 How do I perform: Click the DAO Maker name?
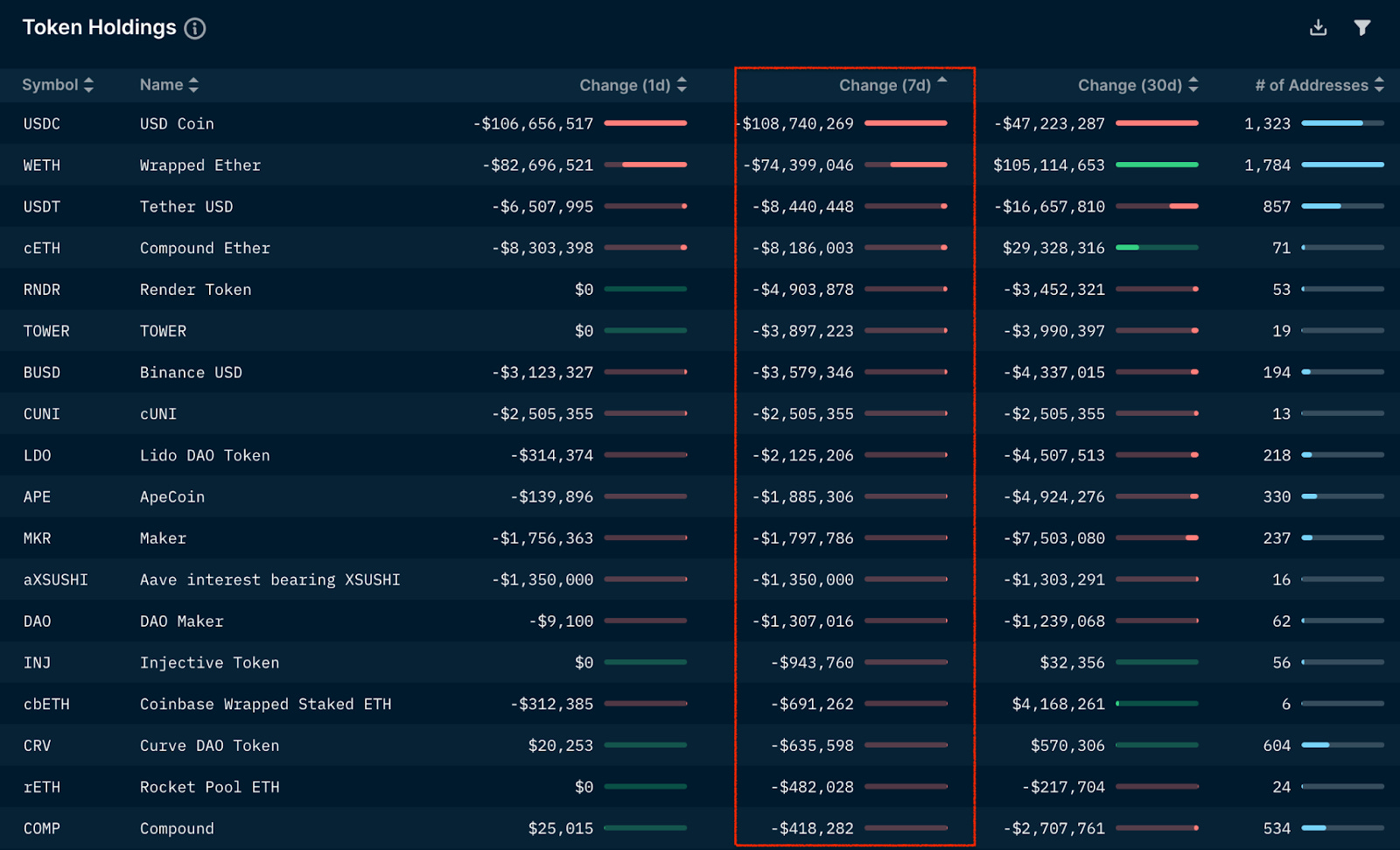pos(181,622)
